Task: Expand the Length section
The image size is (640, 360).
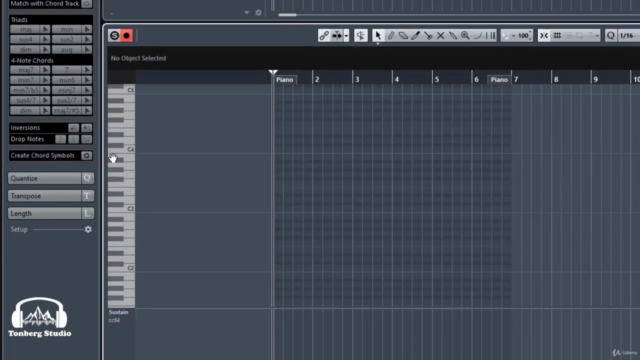Action: pos(51,213)
